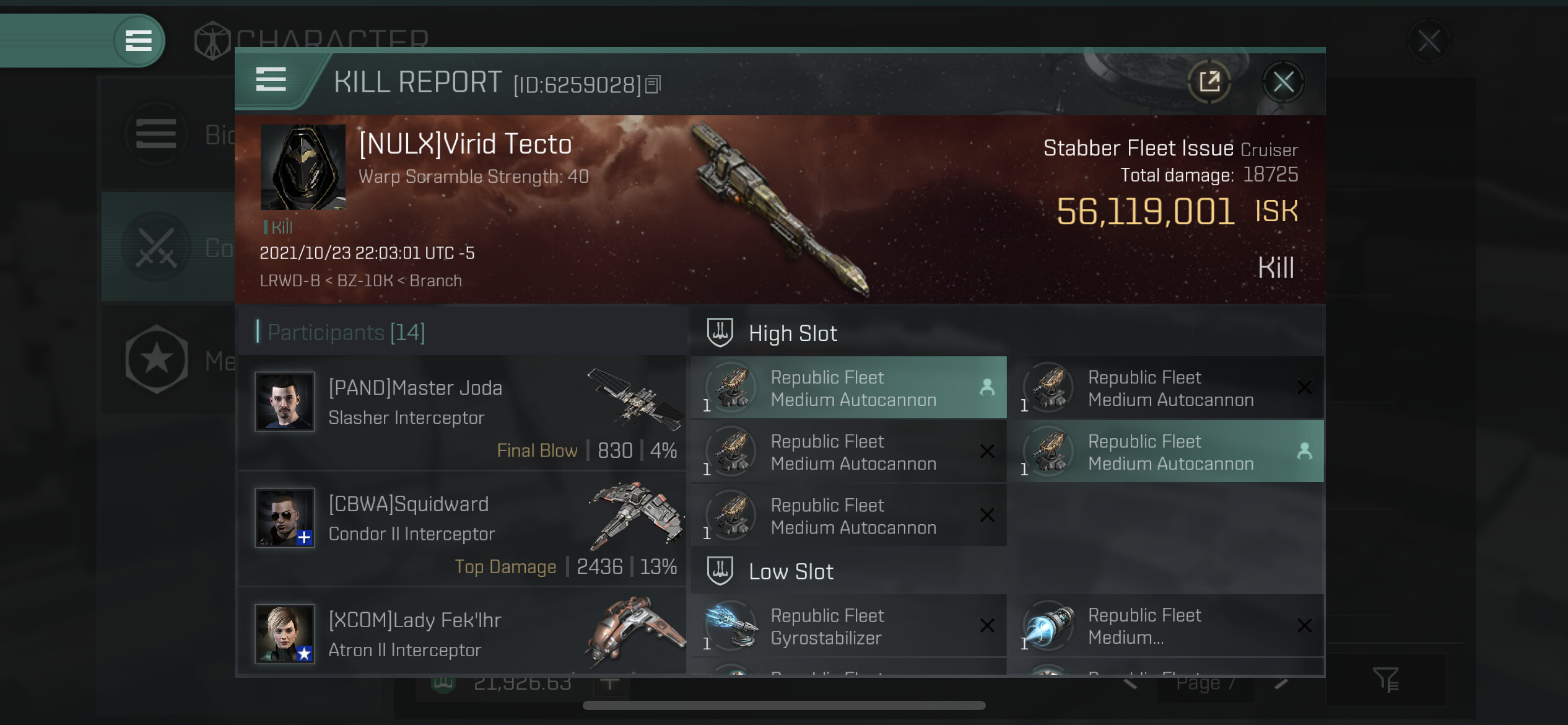Image resolution: width=1568 pixels, height=725 pixels.
Task: Copy the kill report ID
Action: [653, 84]
